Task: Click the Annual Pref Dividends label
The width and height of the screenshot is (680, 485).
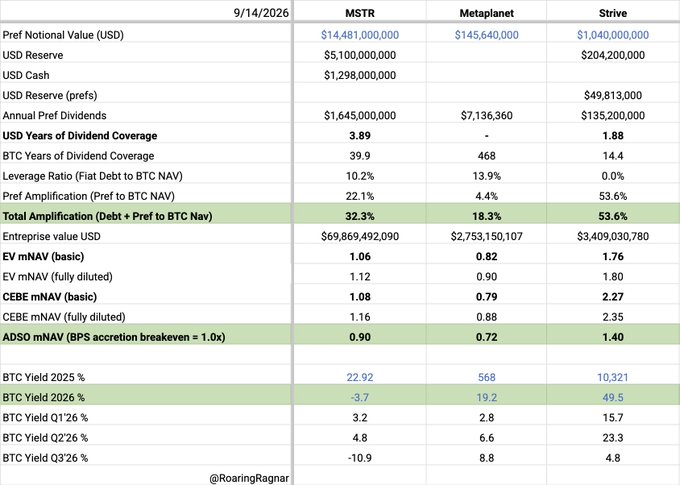Action: [54, 115]
